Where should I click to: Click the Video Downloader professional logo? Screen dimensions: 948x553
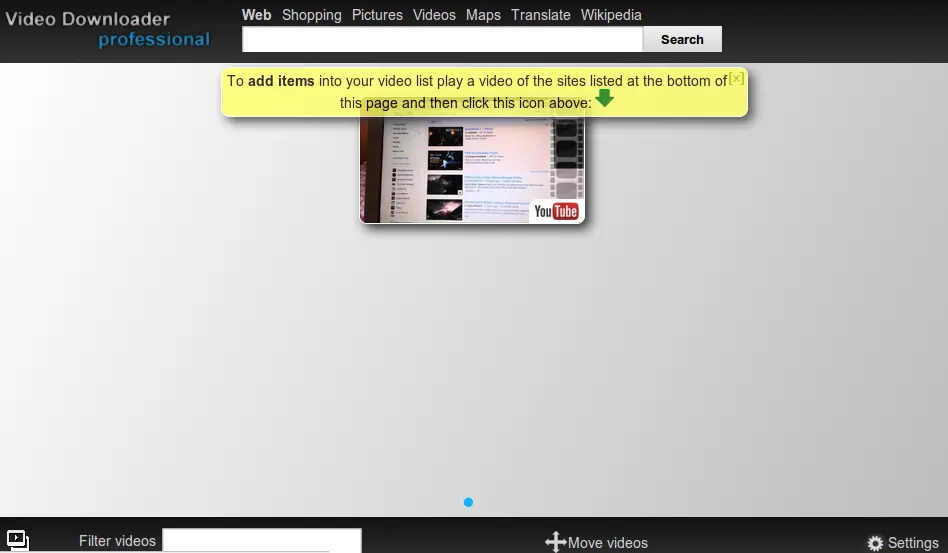coord(108,29)
